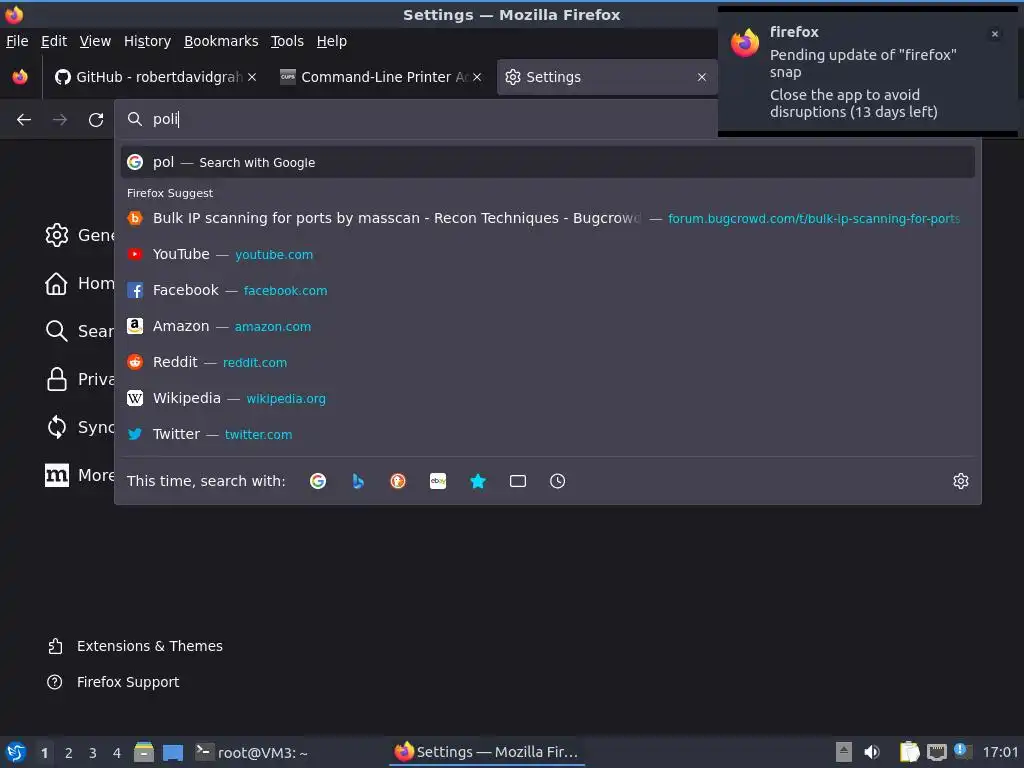The width and height of the screenshot is (1024, 768).
Task: Click Settings Mozilla Firefox taskbar entry
Action: coord(487,752)
